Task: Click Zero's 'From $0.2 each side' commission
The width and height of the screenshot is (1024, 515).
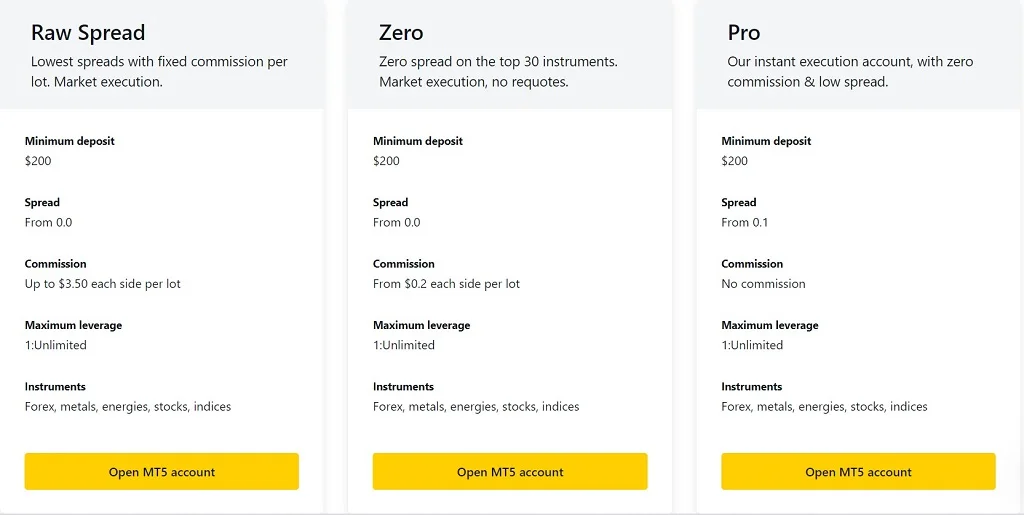Action: [x=446, y=284]
